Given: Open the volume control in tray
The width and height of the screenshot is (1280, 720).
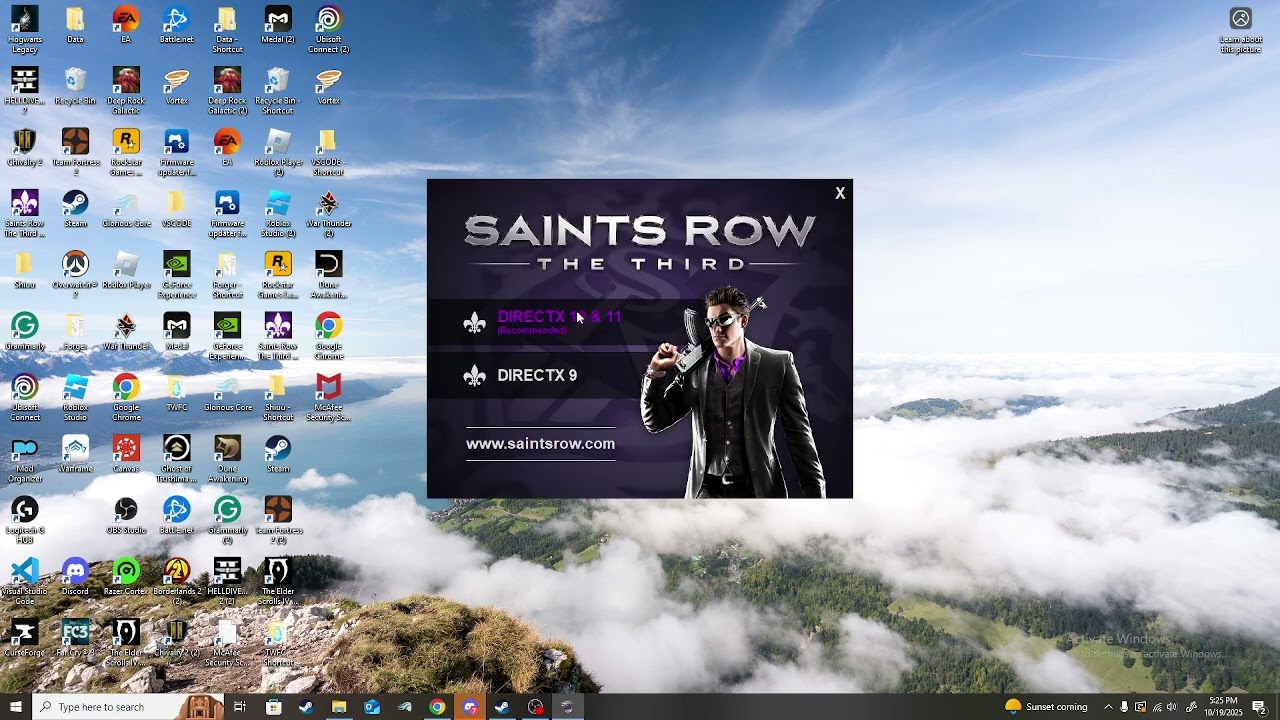Looking at the screenshot, I should tap(1172, 707).
